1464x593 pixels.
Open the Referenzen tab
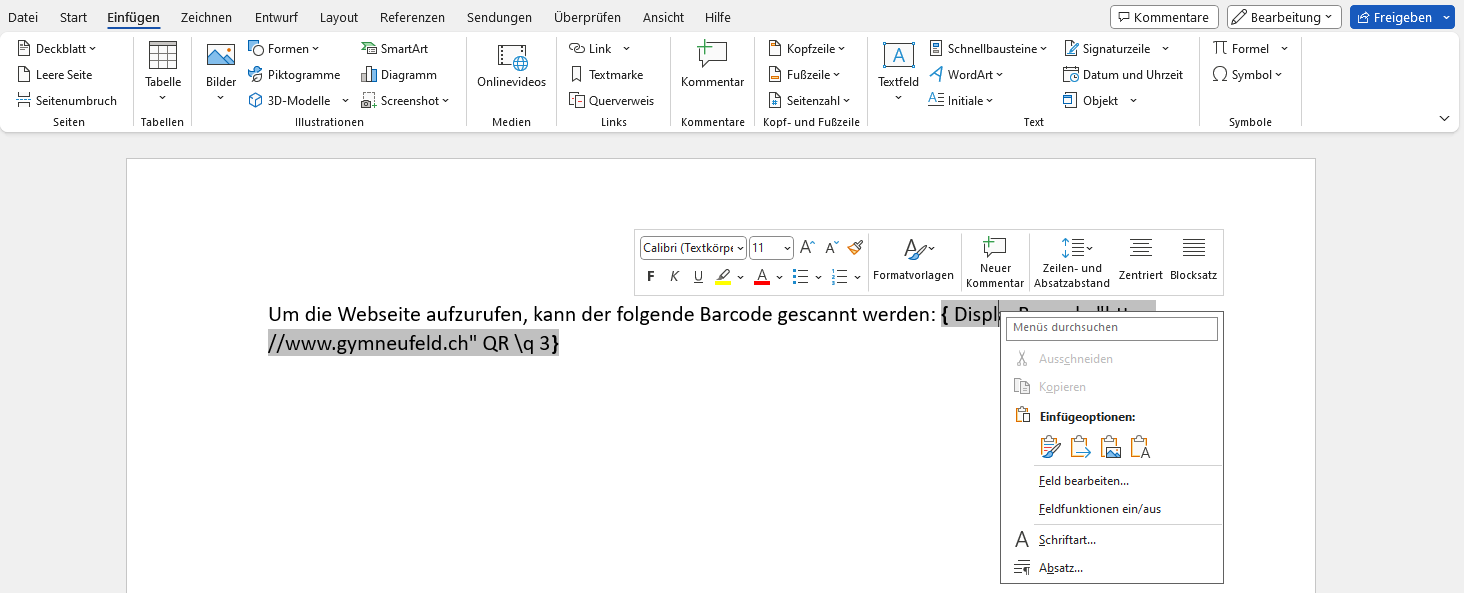412,17
